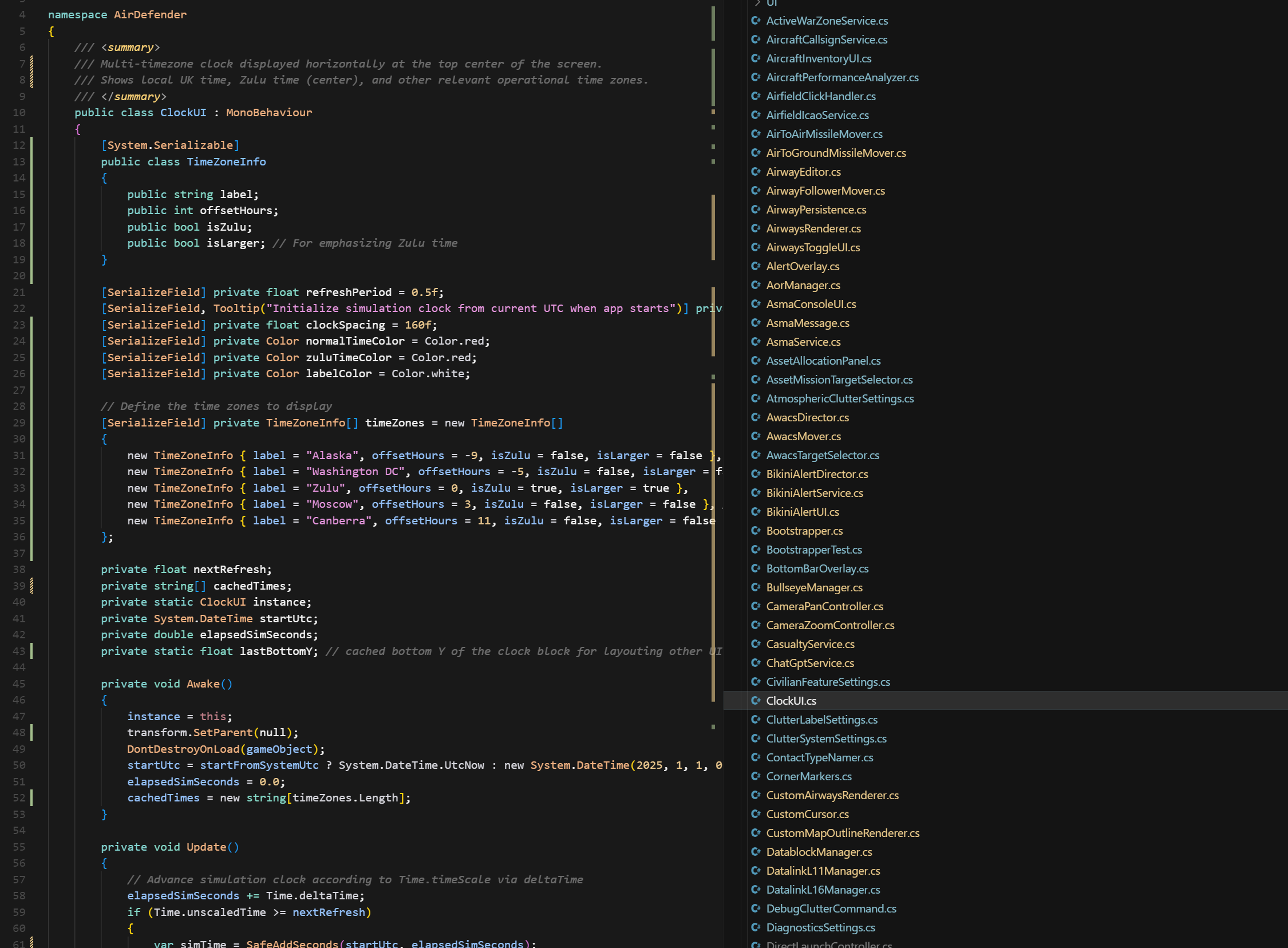Open AsmaConsoleUI.cs file

[x=811, y=304]
